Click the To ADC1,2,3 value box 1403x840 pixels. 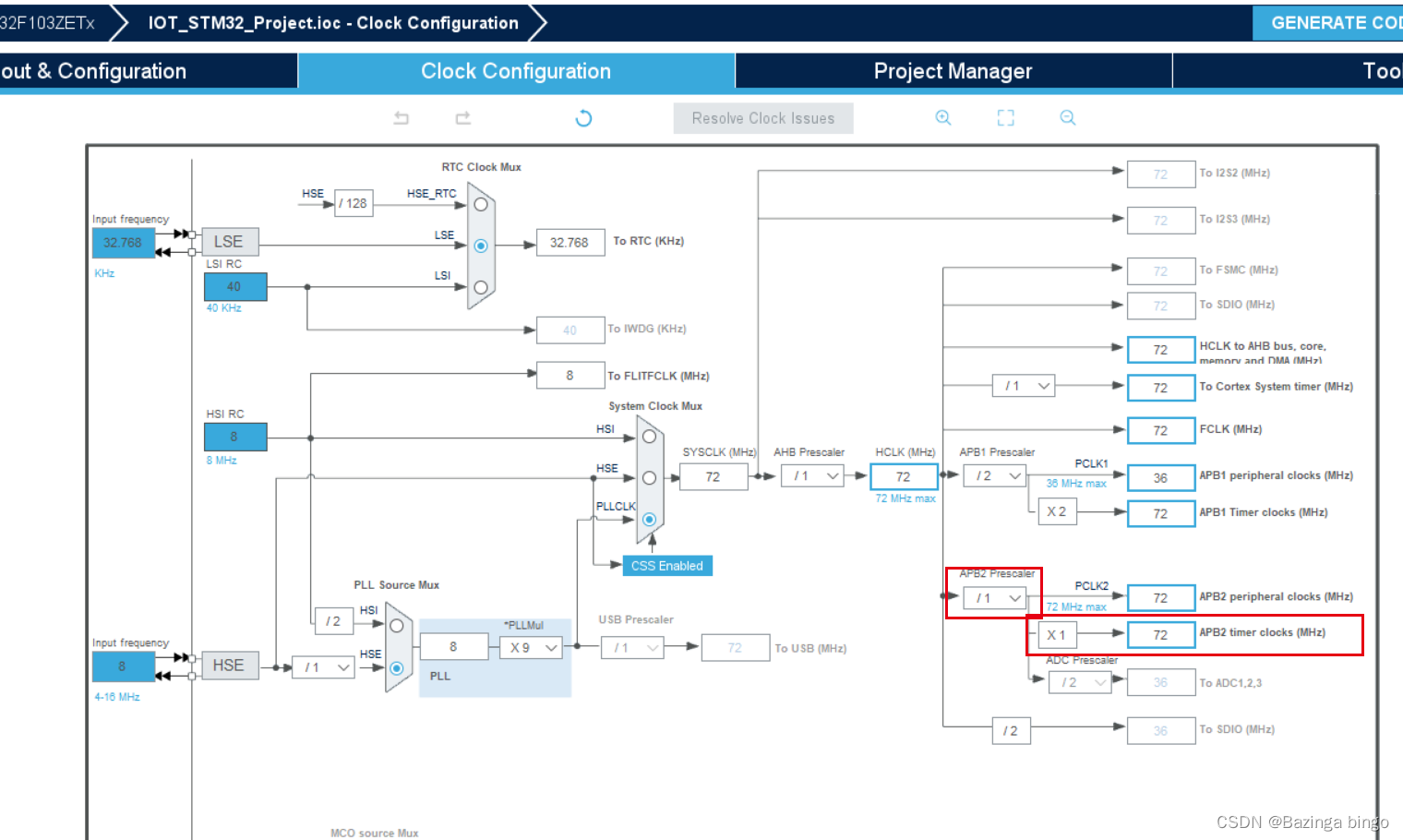[1161, 682]
